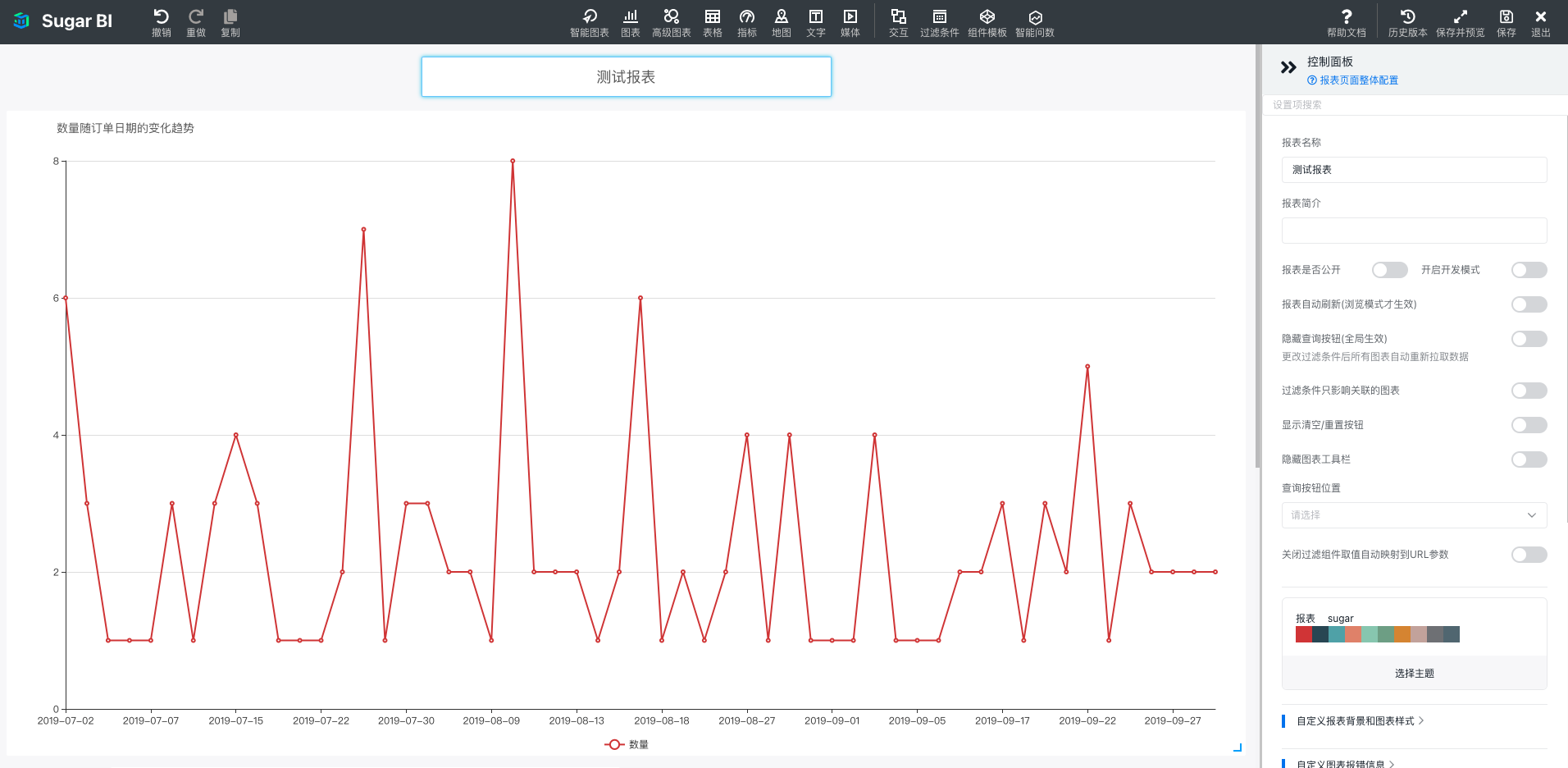The height and width of the screenshot is (768, 1568).
Task: Open 组件模板 component templates
Action: 987,22
